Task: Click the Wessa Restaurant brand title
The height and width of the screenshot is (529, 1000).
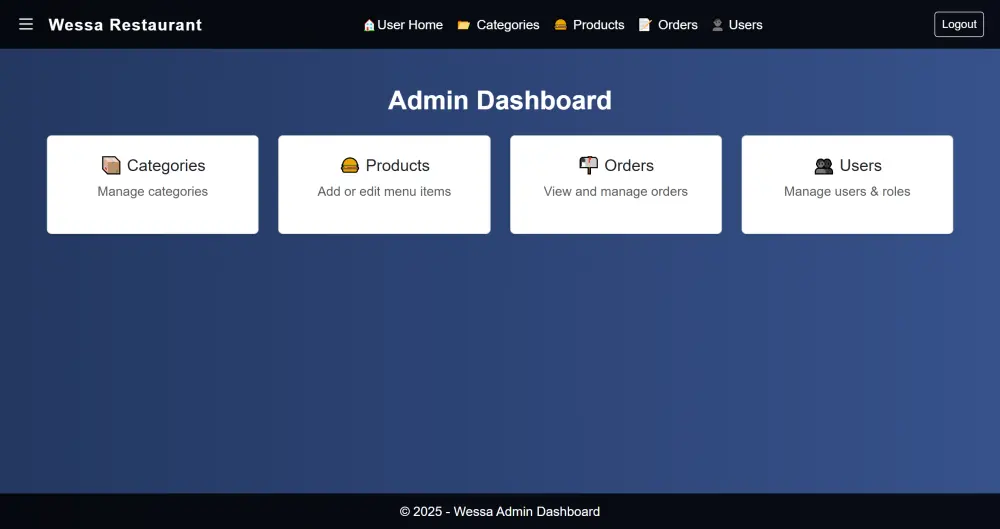Action: [x=125, y=25]
